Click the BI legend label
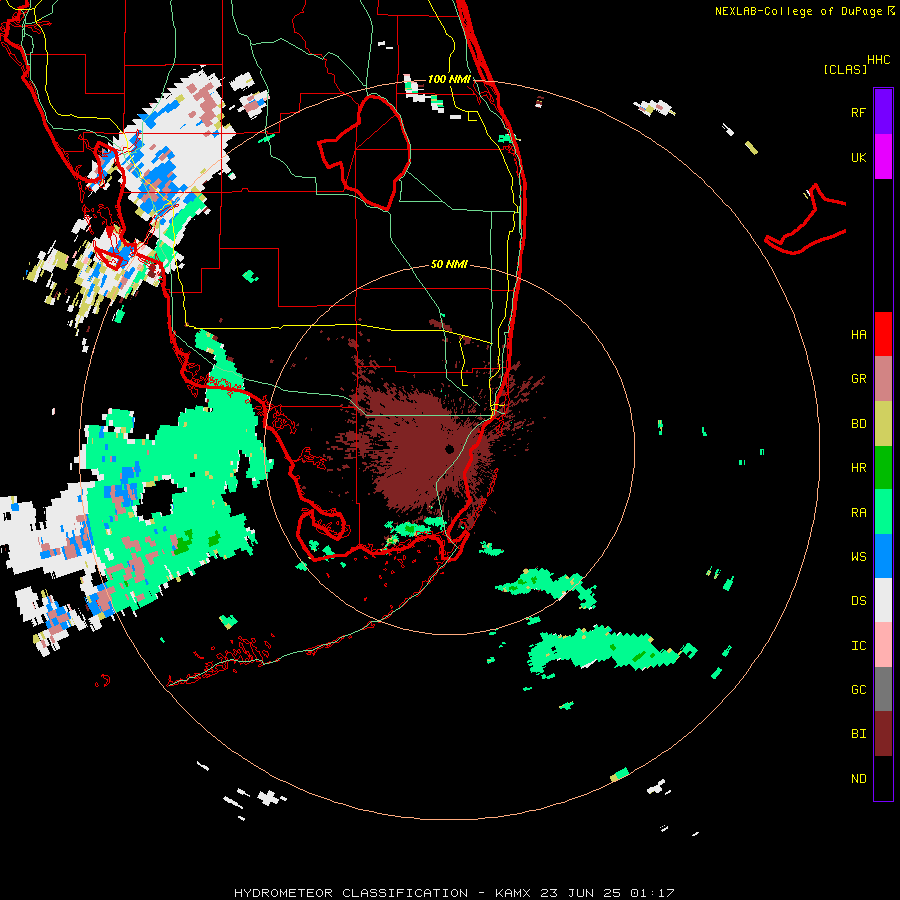 [x=858, y=734]
